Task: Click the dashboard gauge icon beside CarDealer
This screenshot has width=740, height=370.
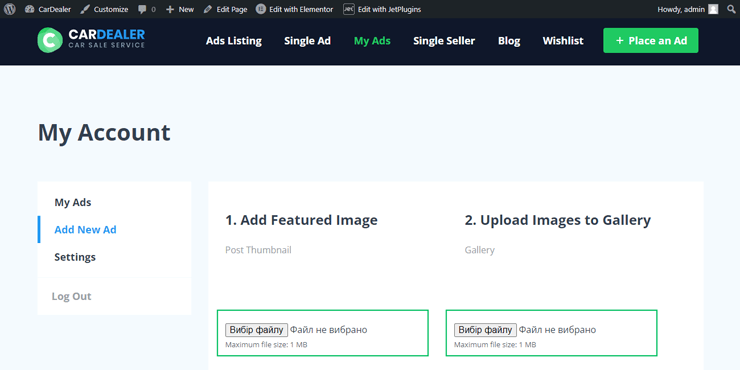Action: pos(29,9)
